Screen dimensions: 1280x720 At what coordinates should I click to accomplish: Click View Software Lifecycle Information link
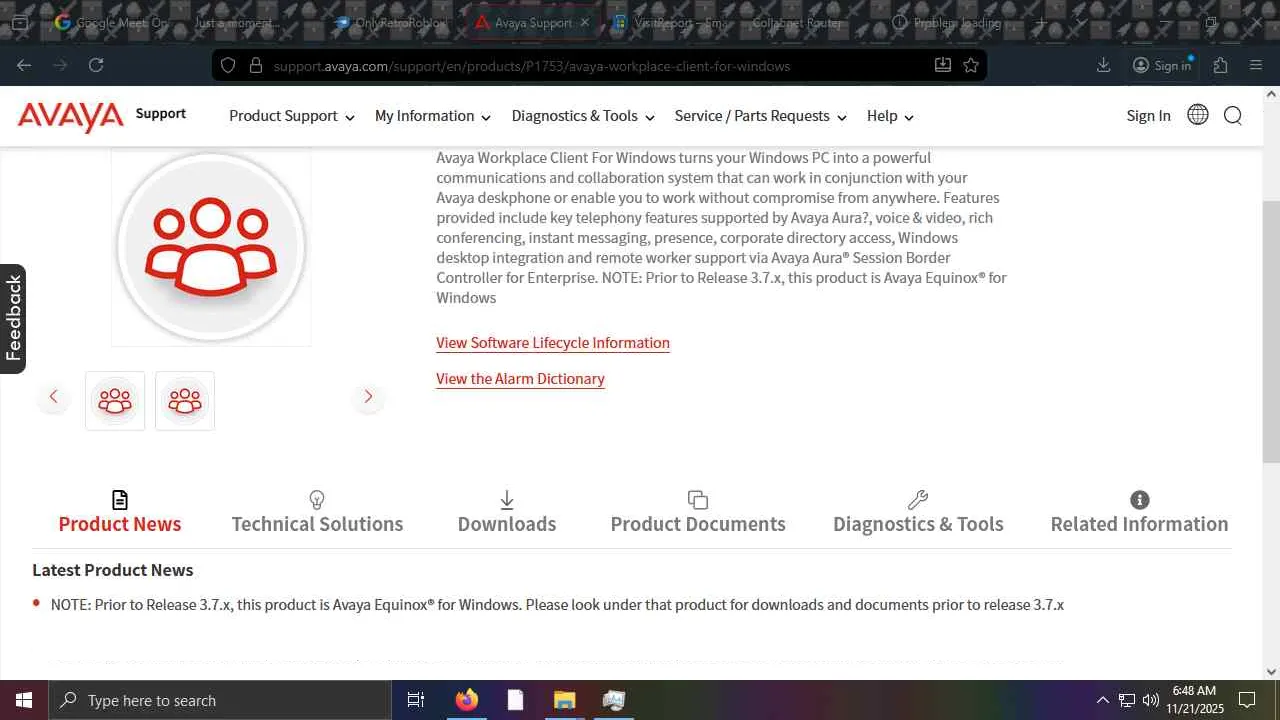pos(553,343)
